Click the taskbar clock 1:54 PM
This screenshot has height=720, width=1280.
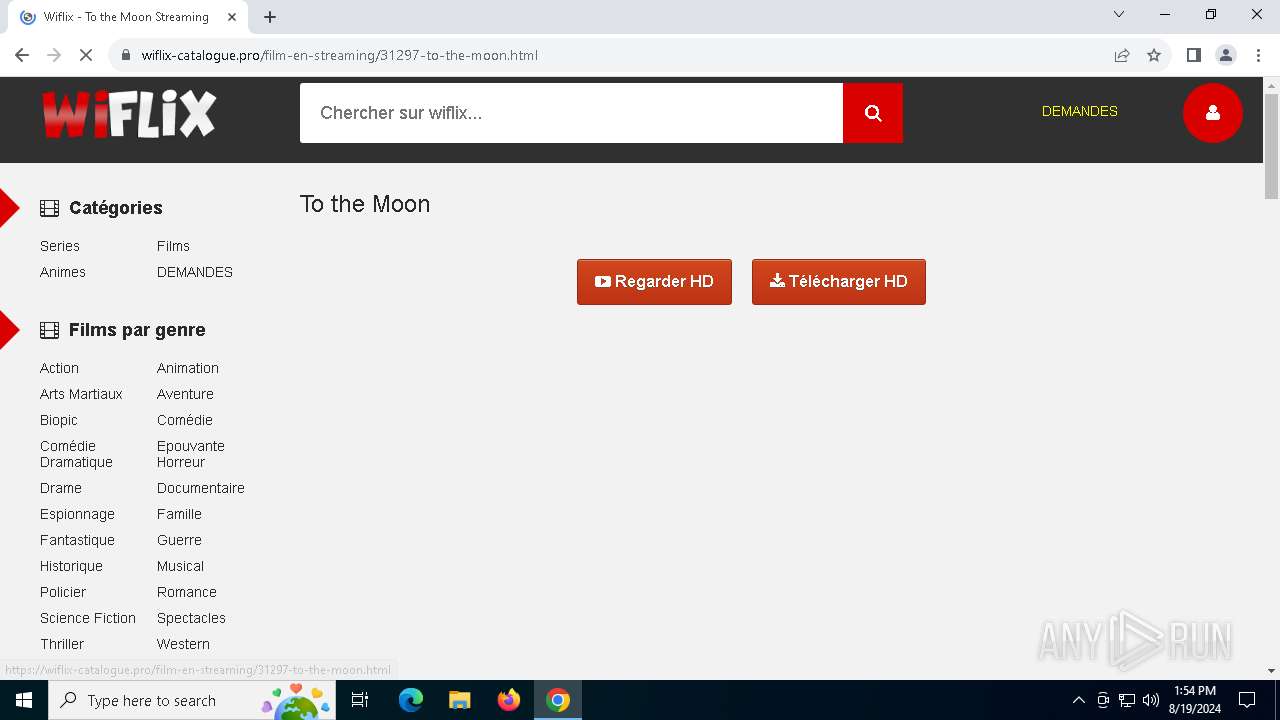point(1195,700)
